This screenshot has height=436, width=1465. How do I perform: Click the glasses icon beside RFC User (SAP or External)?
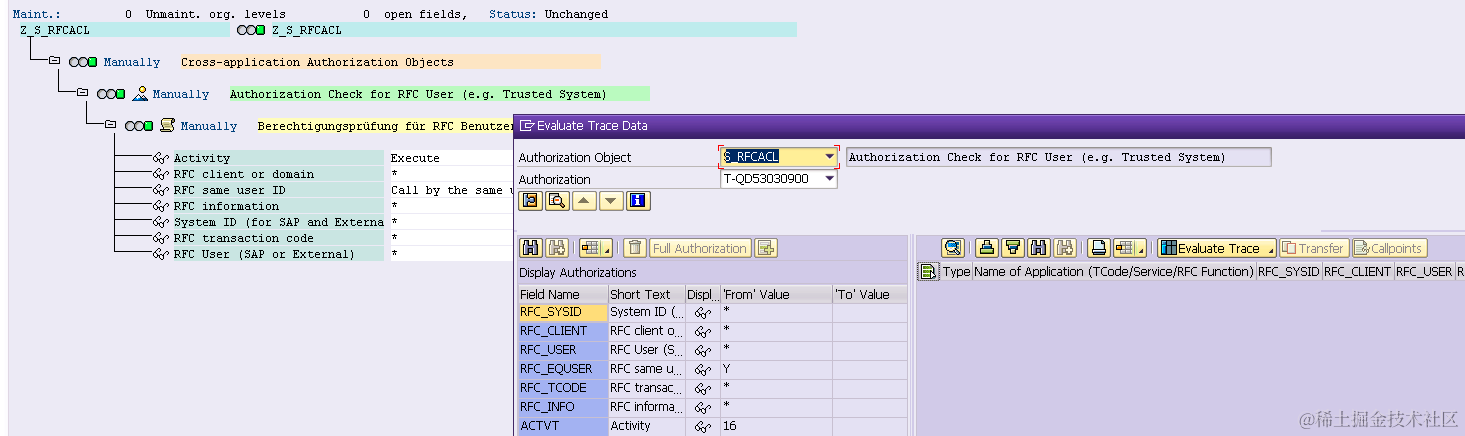pos(160,254)
